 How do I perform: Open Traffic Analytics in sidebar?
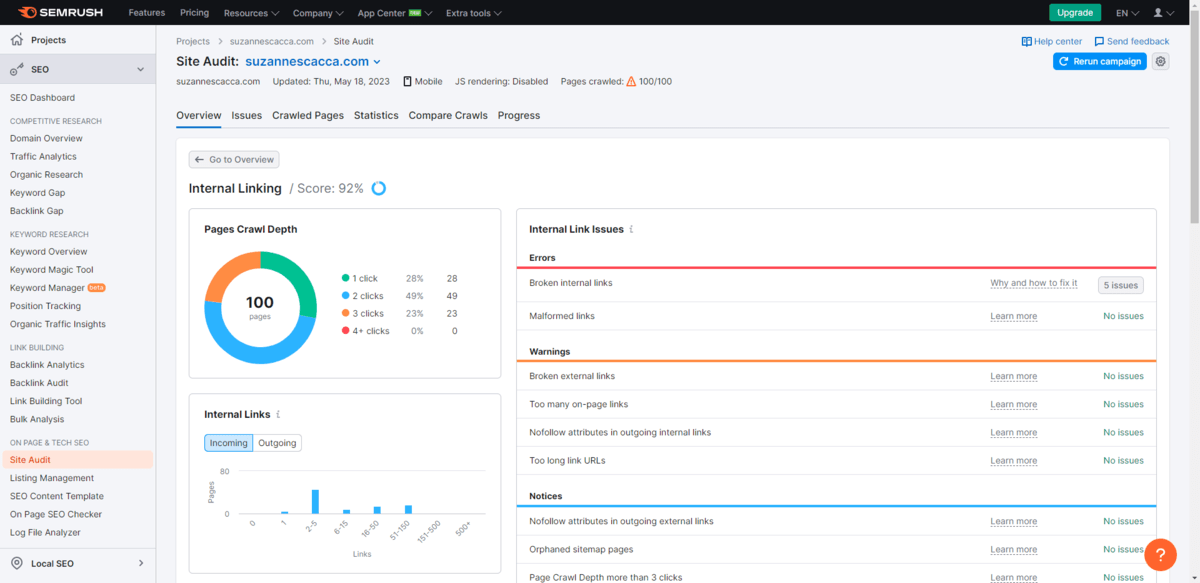pos(43,156)
